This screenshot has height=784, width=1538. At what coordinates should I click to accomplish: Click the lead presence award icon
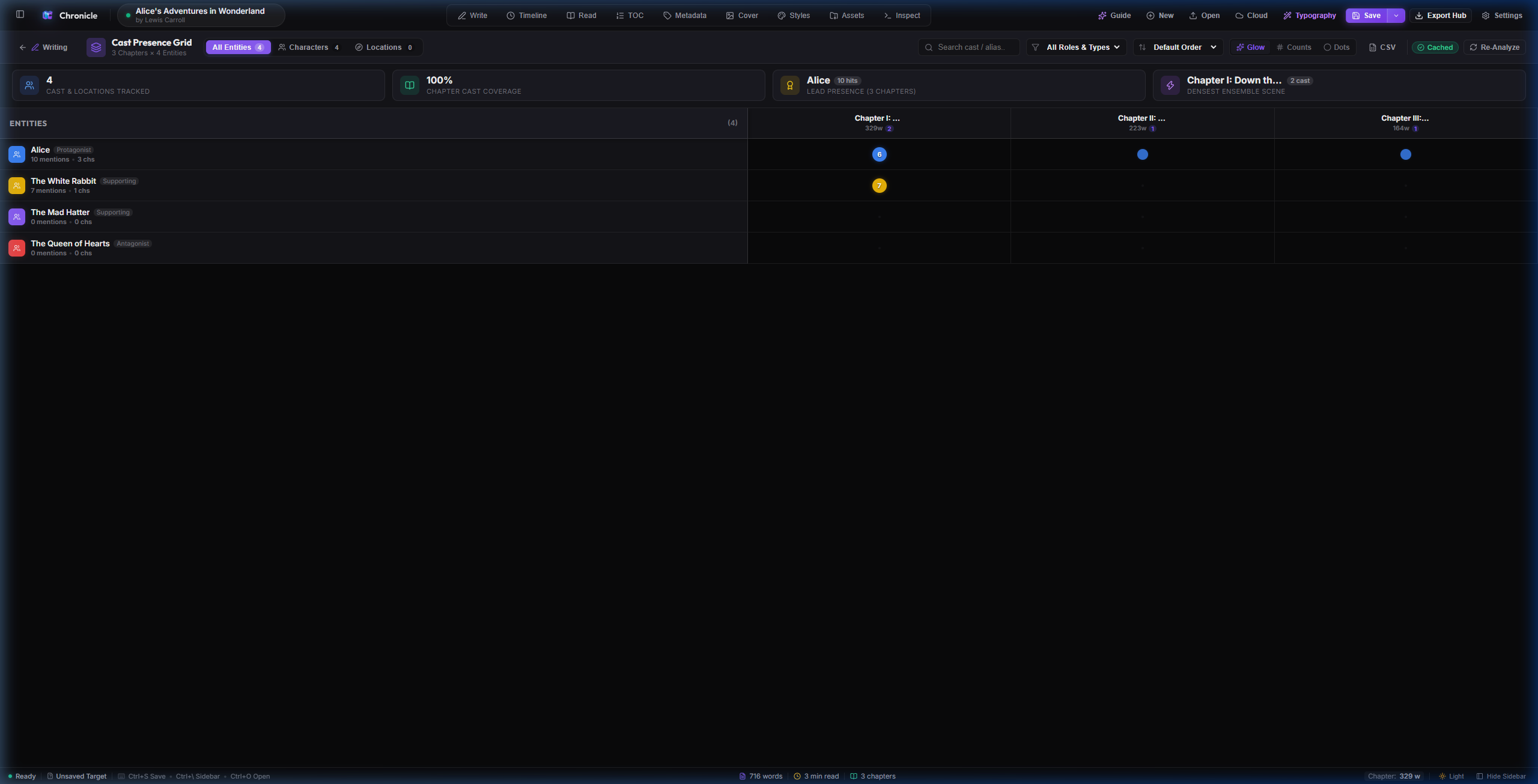790,85
